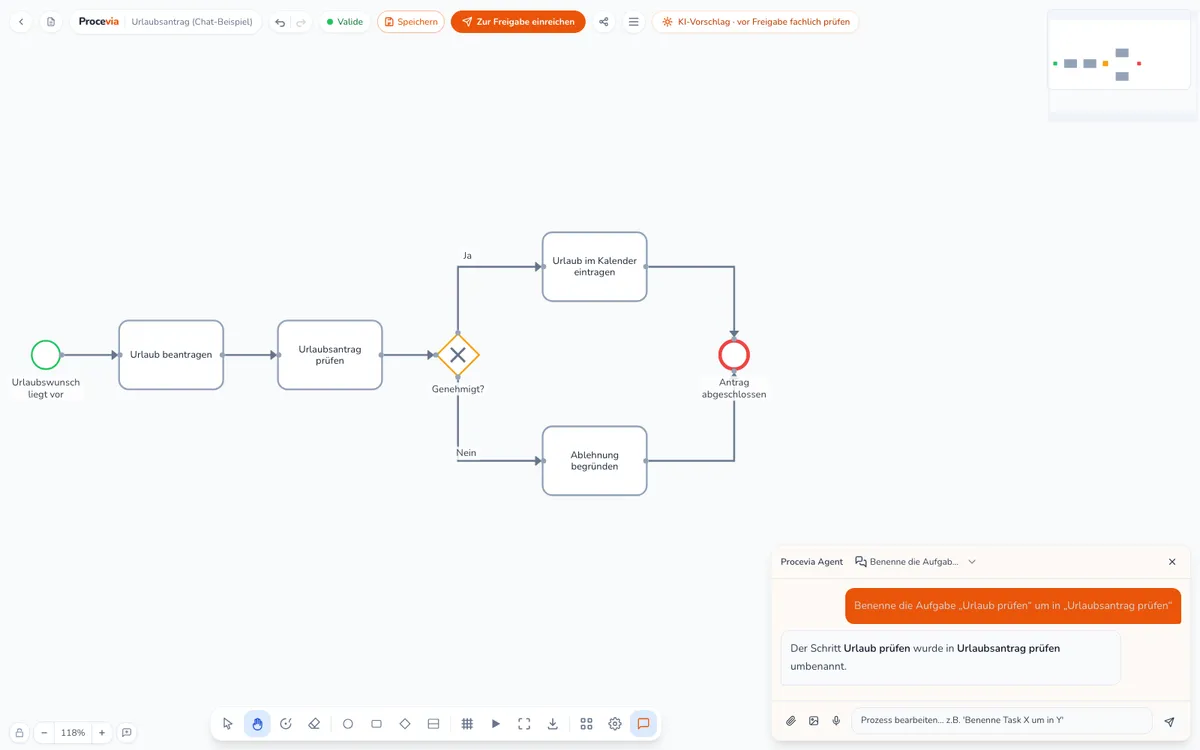The height and width of the screenshot is (750, 1200).
Task: Zoom out with the minus button
Action: click(x=44, y=733)
